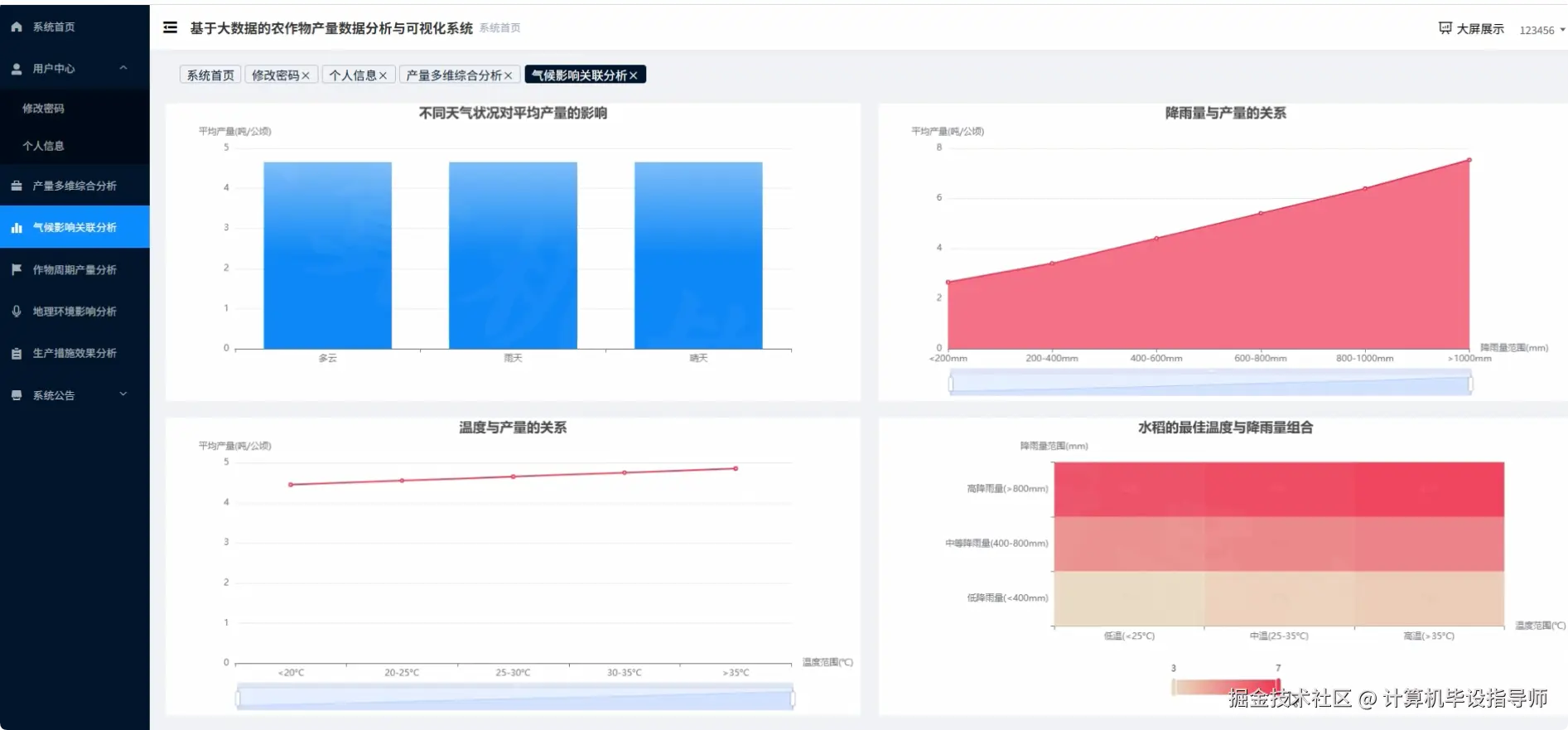The image size is (1568, 730).
Task: Expand the 系统公告 submenu chevron
Action: [x=123, y=394]
